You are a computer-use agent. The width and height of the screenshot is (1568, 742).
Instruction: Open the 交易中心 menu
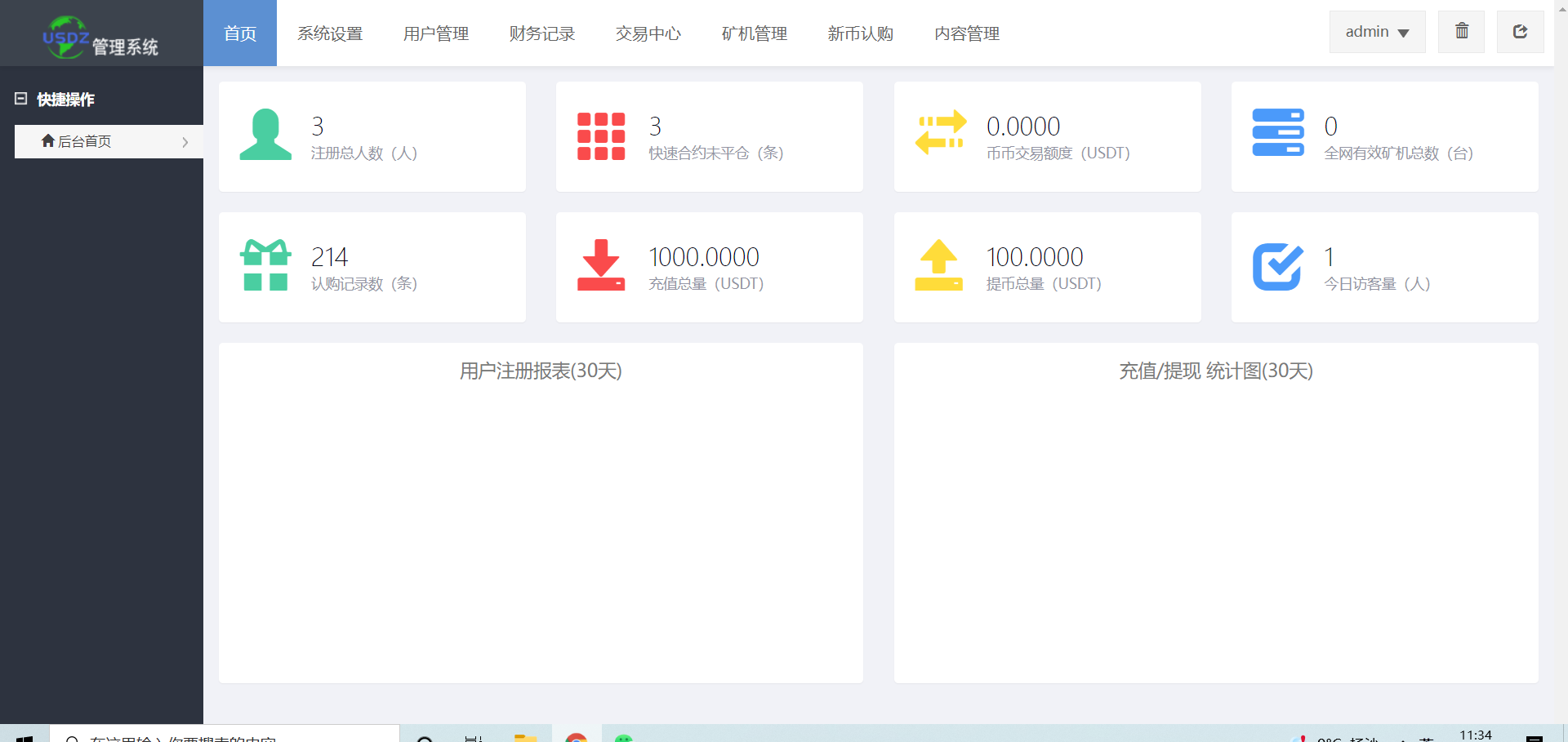[x=648, y=33]
